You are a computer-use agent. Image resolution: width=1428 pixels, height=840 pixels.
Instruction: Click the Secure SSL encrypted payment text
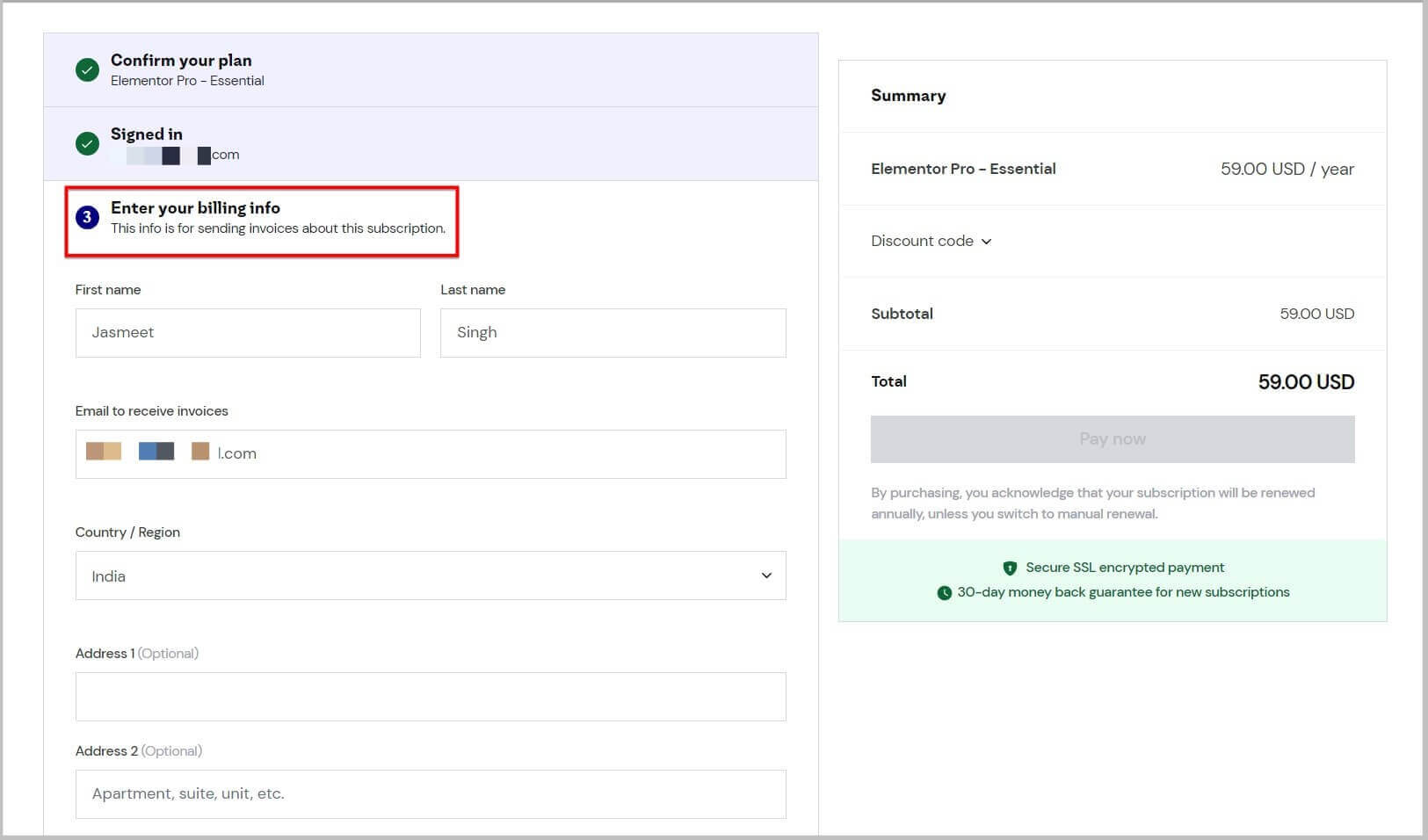point(1125,568)
